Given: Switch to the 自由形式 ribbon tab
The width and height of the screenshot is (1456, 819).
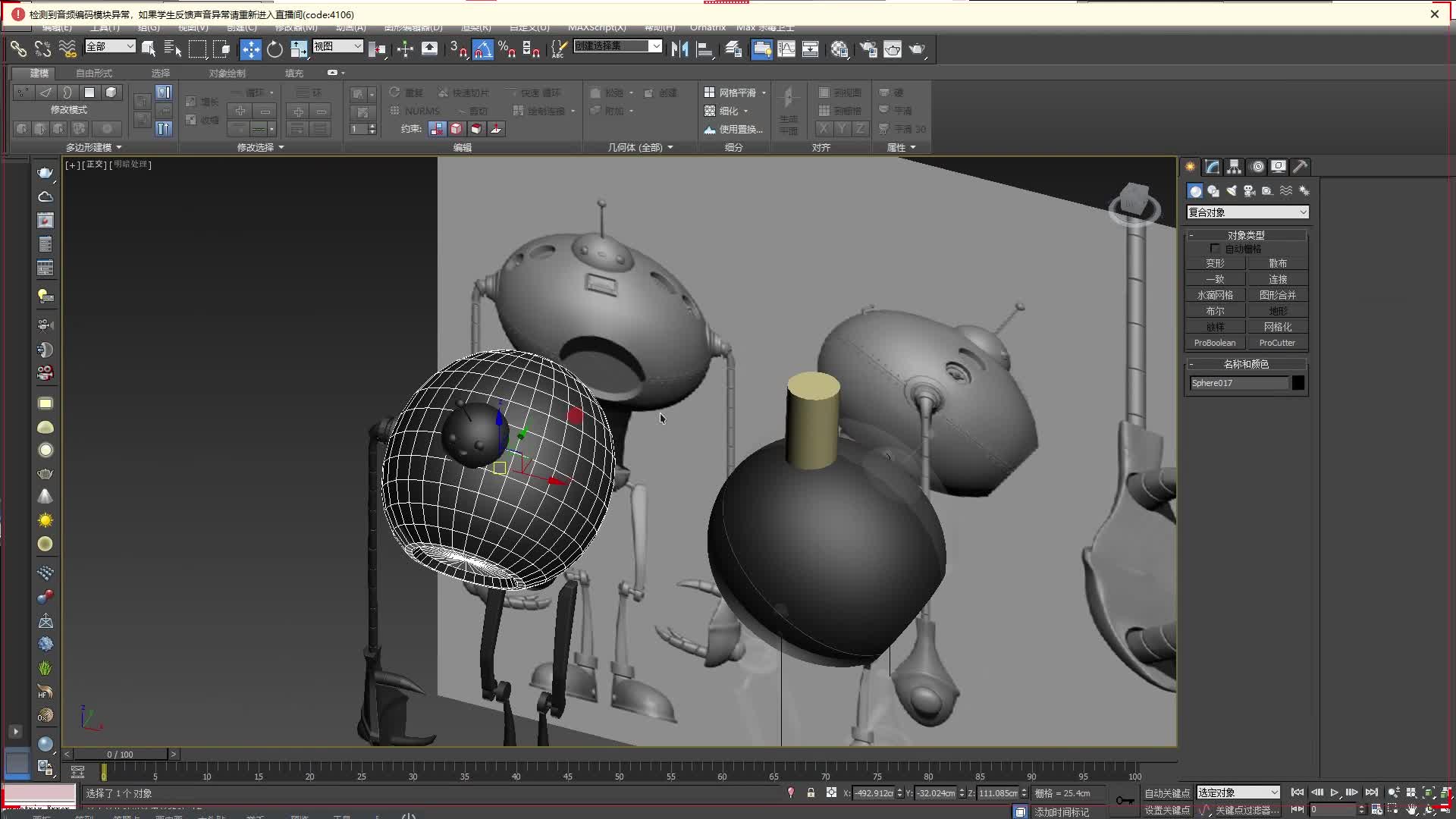Looking at the screenshot, I should point(94,74).
